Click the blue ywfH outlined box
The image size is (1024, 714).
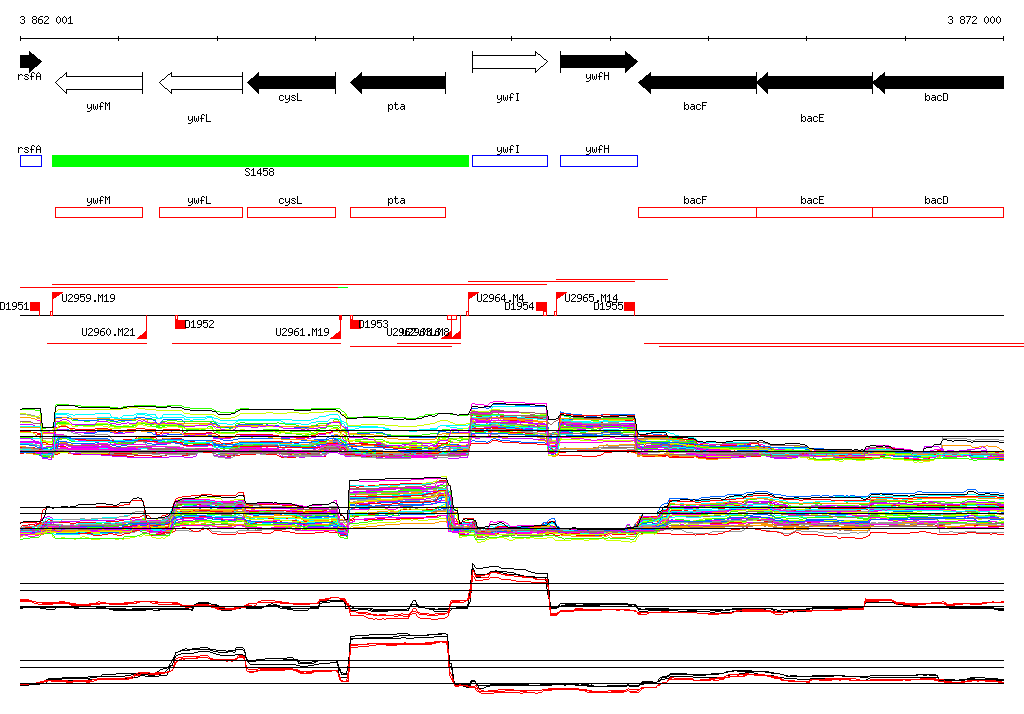tap(598, 161)
